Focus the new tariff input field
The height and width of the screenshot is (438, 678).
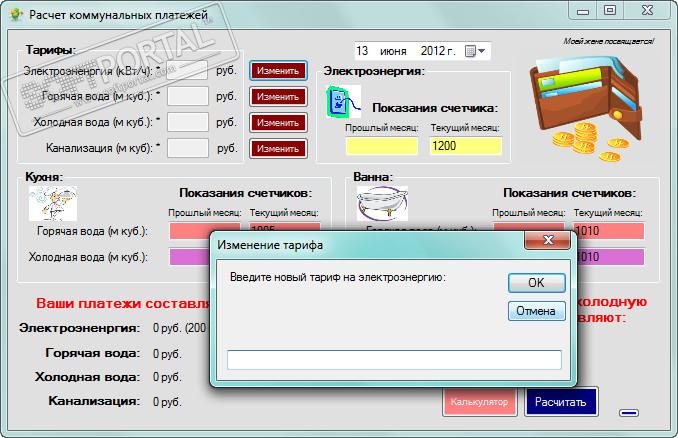tap(394, 360)
